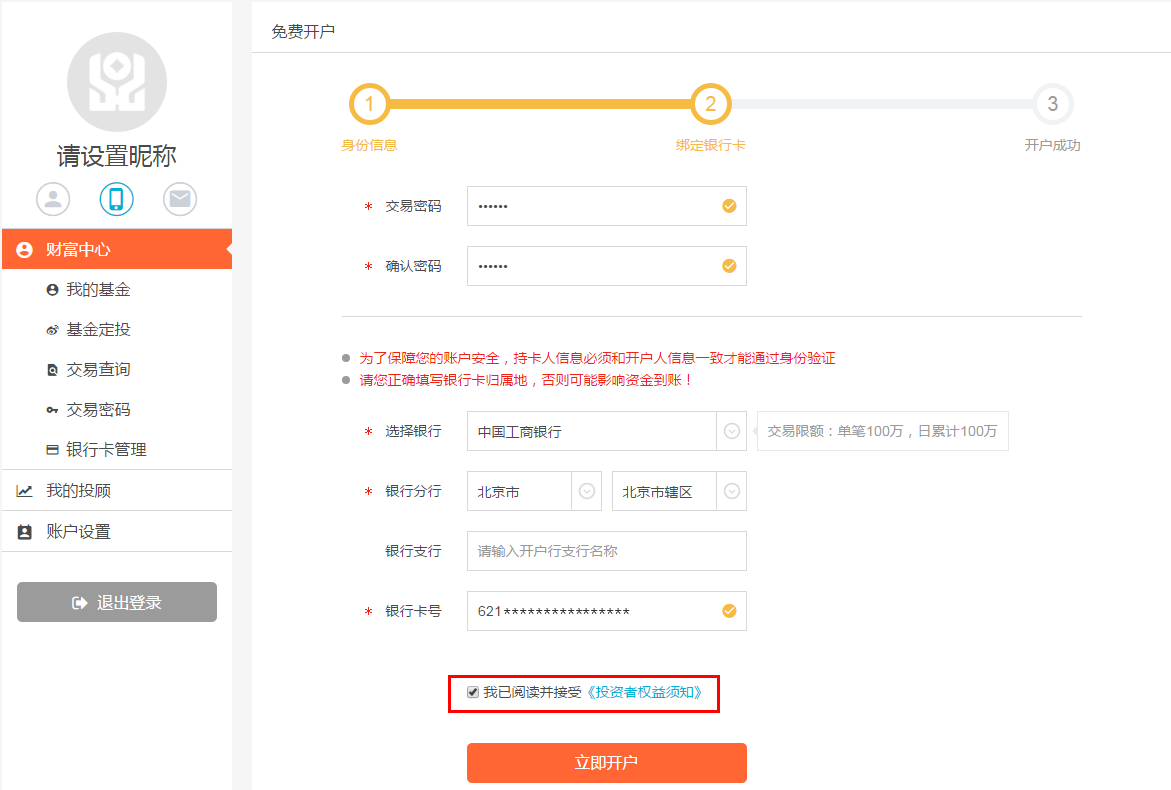The height and width of the screenshot is (790, 1171).
Task: Click the profile avatar logo image
Action: tap(116, 82)
